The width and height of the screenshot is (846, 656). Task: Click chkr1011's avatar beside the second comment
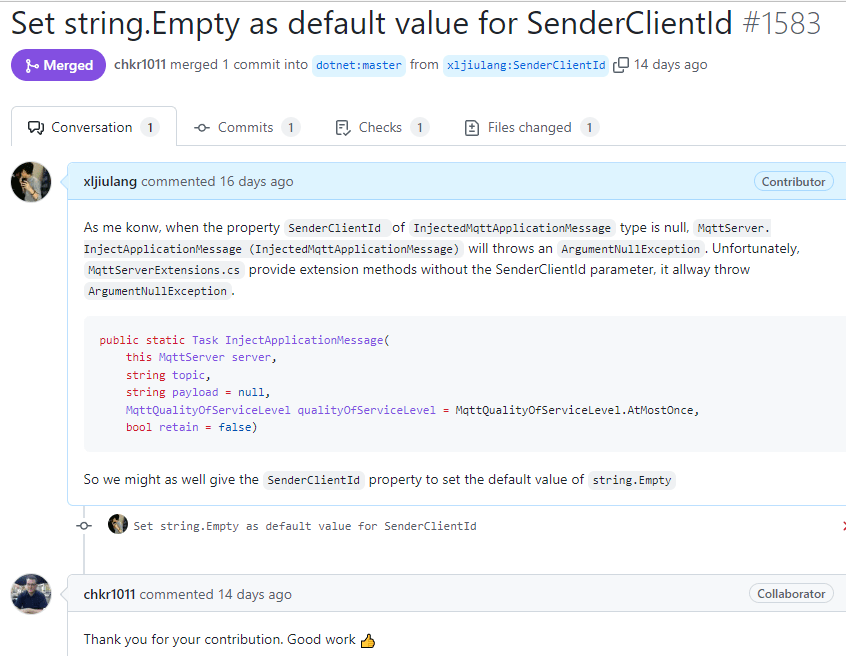tap(31, 594)
